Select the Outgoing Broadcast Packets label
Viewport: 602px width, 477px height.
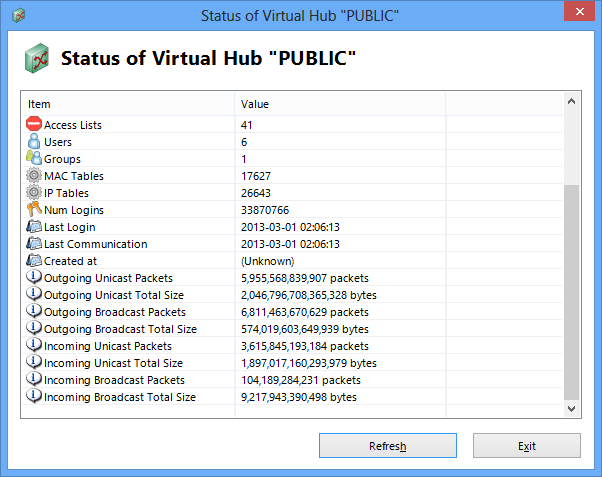coord(115,312)
